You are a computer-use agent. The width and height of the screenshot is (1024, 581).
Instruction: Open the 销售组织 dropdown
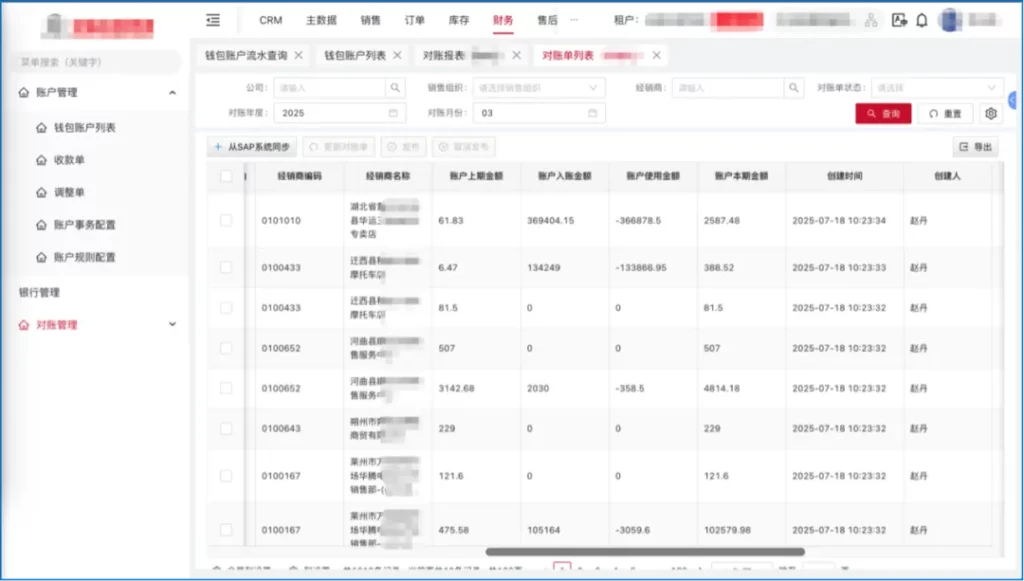(x=539, y=87)
